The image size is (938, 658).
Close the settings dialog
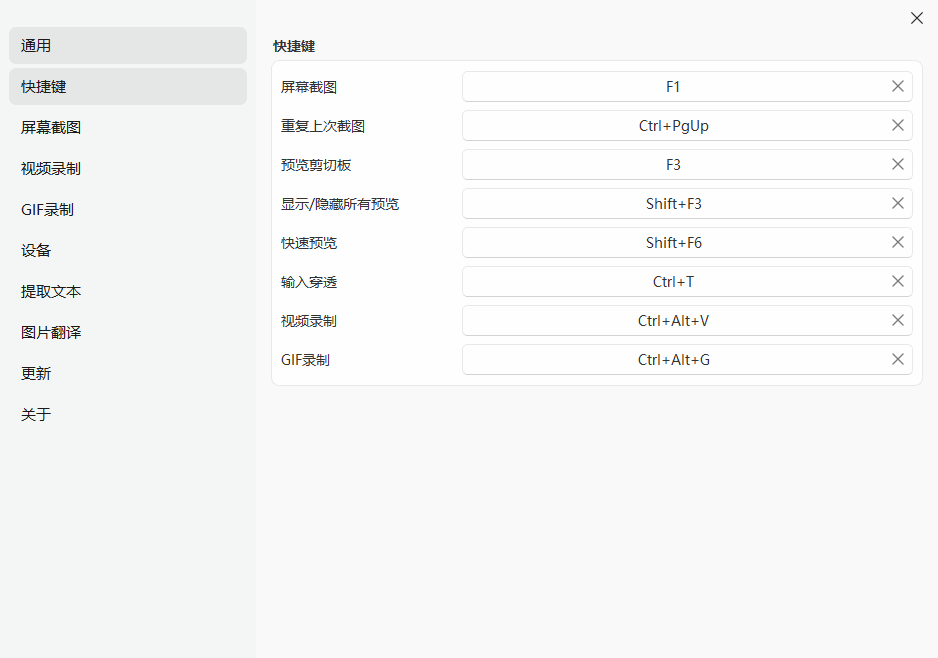pyautogui.click(x=917, y=18)
